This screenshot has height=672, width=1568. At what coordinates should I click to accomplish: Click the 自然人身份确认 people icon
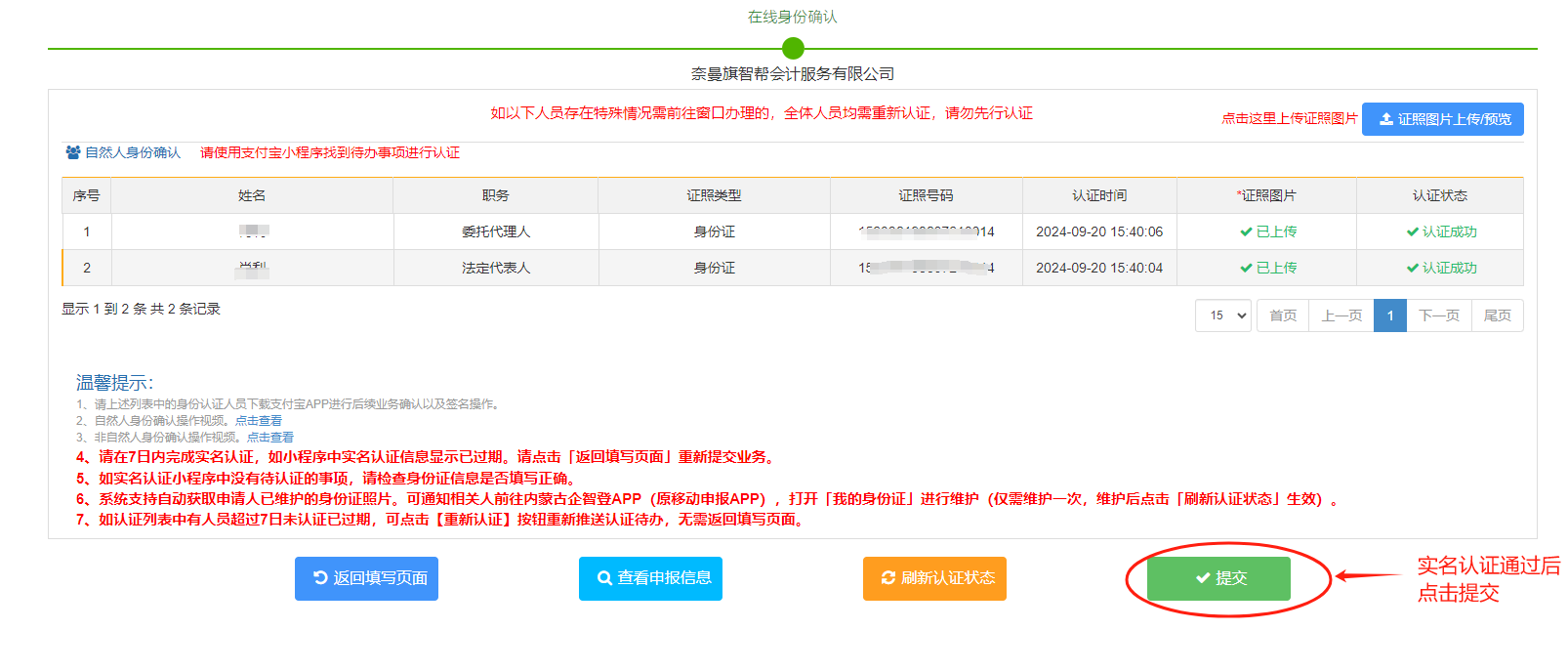73,152
